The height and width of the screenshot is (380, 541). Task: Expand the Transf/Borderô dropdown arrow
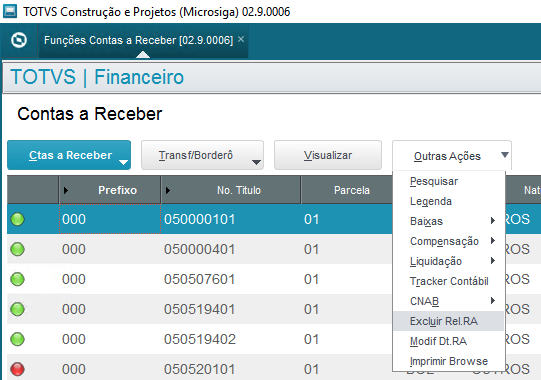tap(256, 162)
